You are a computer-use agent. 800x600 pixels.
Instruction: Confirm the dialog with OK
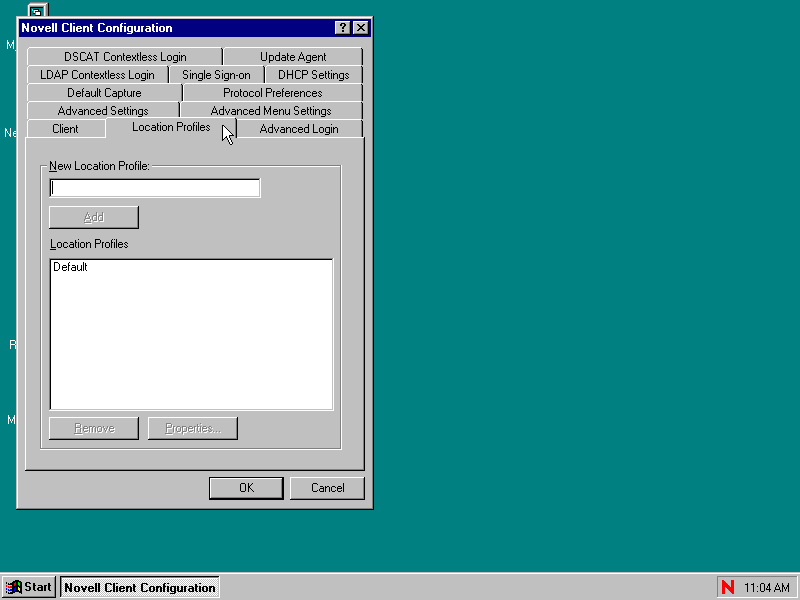(246, 488)
